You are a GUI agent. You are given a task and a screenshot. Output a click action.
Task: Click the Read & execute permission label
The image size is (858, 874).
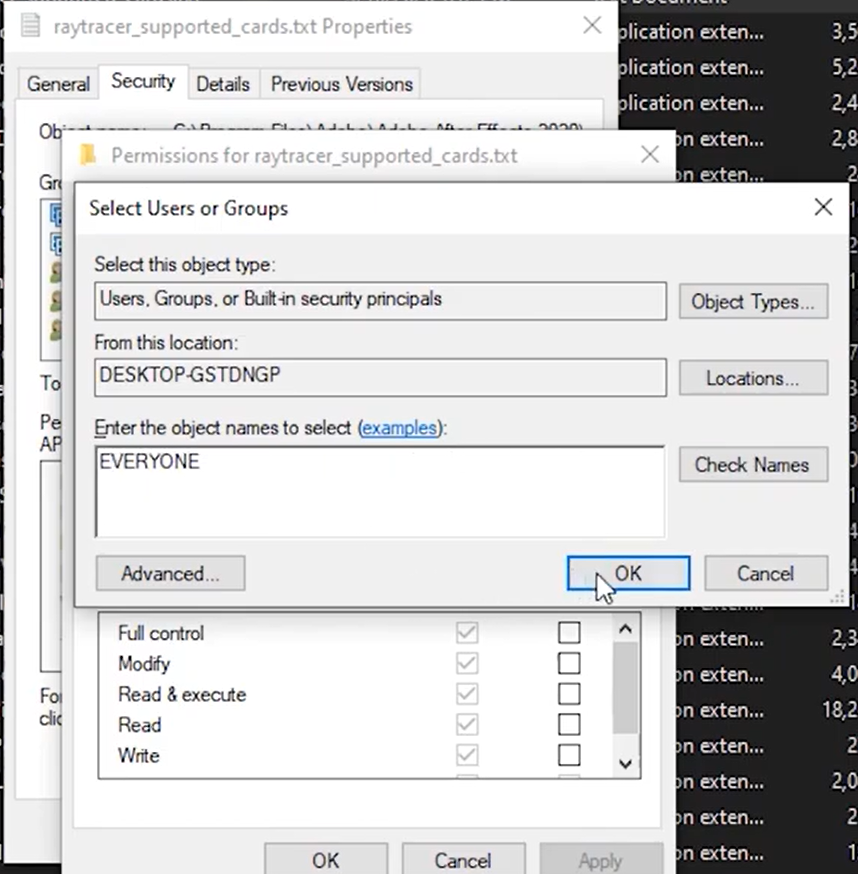click(182, 695)
